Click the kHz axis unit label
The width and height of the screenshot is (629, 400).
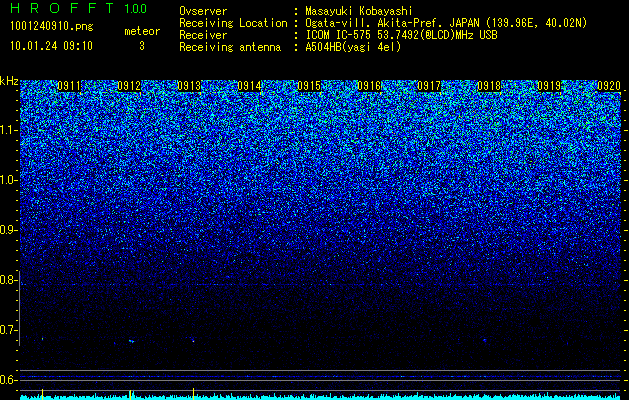9,81
